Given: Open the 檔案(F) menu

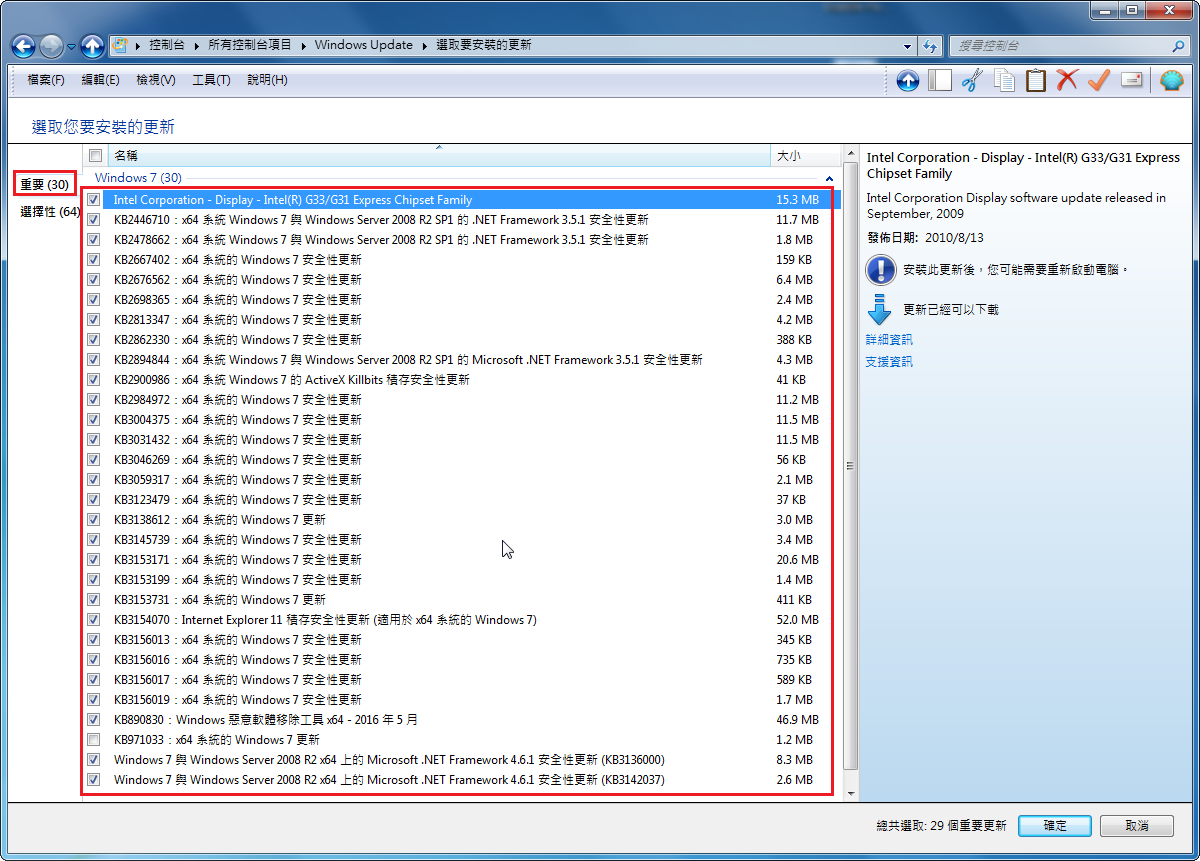Looking at the screenshot, I should tap(46, 80).
